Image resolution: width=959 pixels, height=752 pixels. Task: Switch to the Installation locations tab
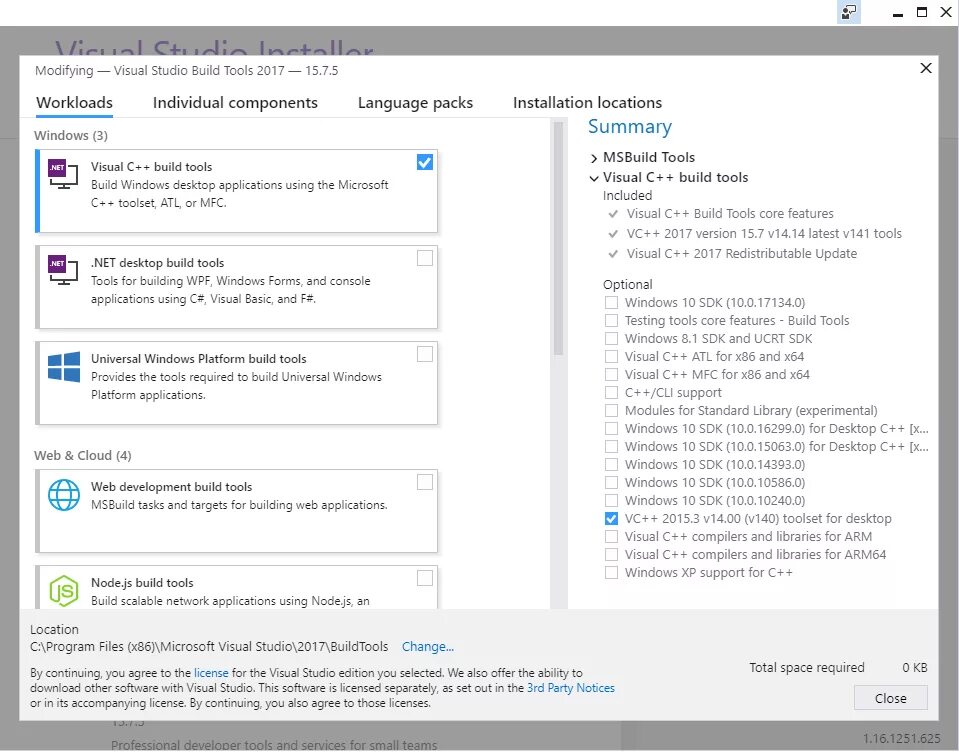(587, 103)
